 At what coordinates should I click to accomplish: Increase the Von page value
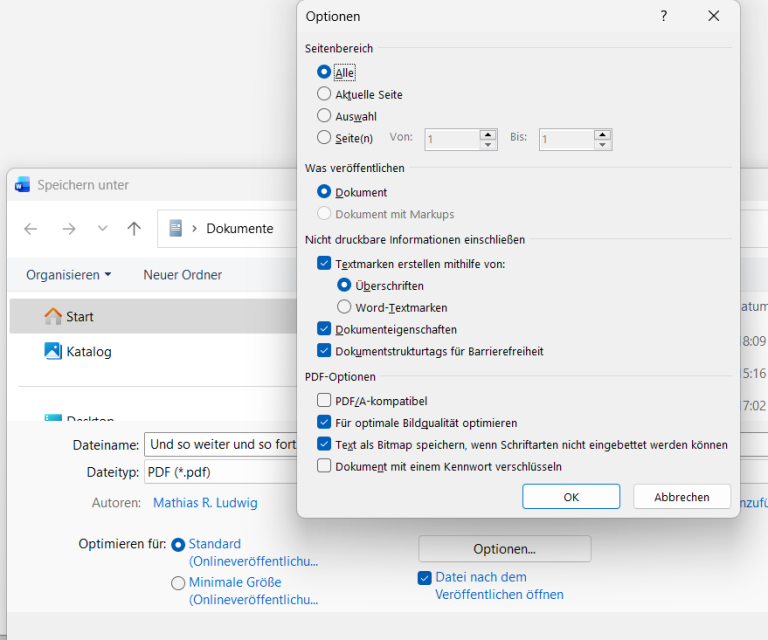click(x=488, y=135)
